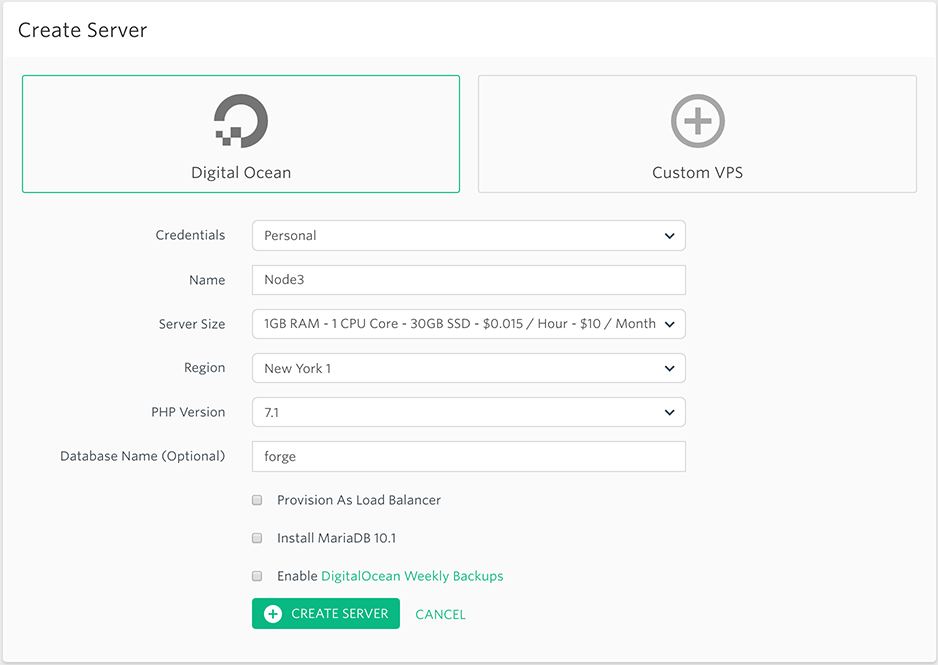Viewport: 938px width, 665px height.
Task: Enable Provision As Load Balancer
Action: 257,500
